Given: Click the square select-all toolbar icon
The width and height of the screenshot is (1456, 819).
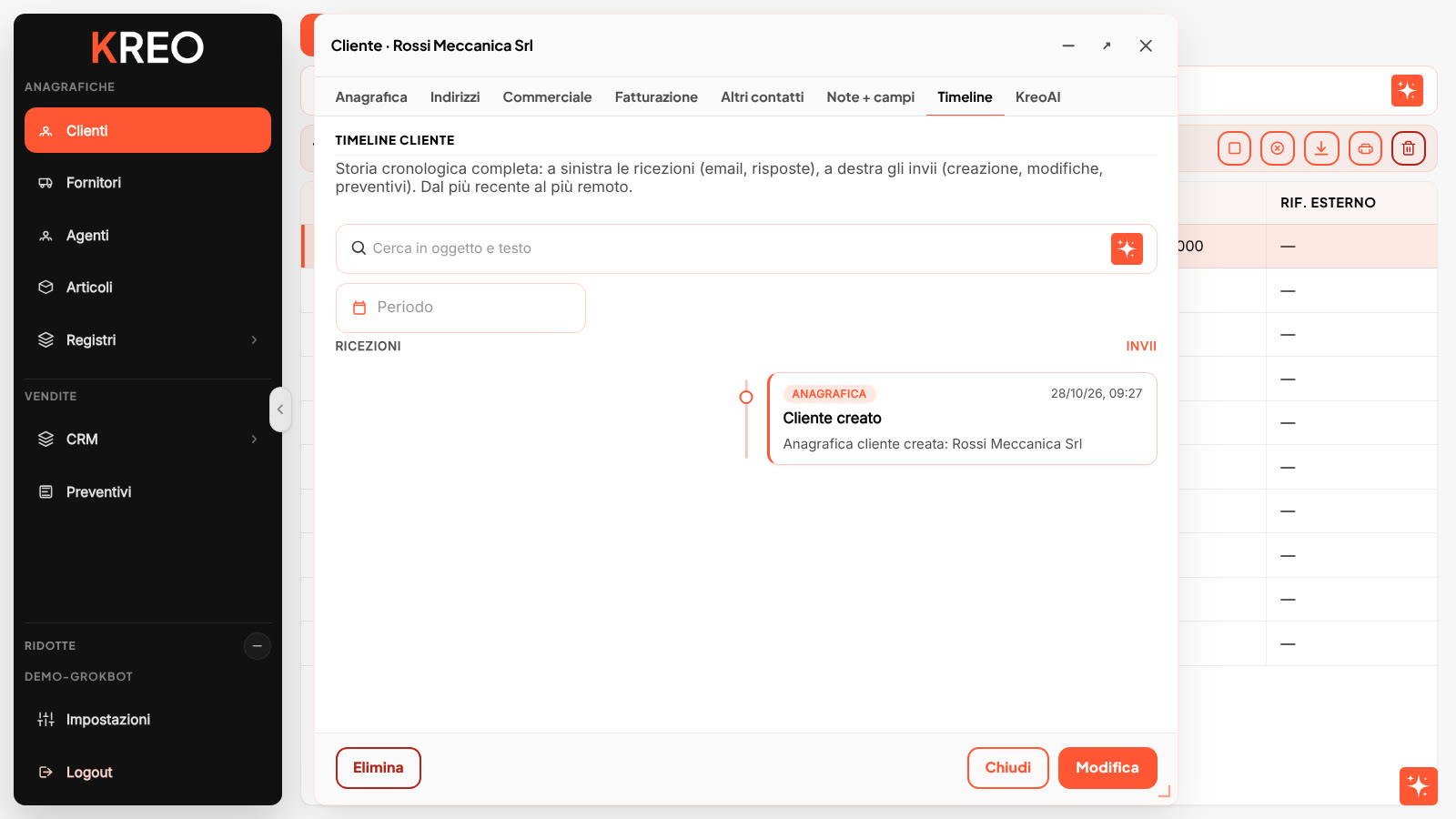Looking at the screenshot, I should [1234, 148].
